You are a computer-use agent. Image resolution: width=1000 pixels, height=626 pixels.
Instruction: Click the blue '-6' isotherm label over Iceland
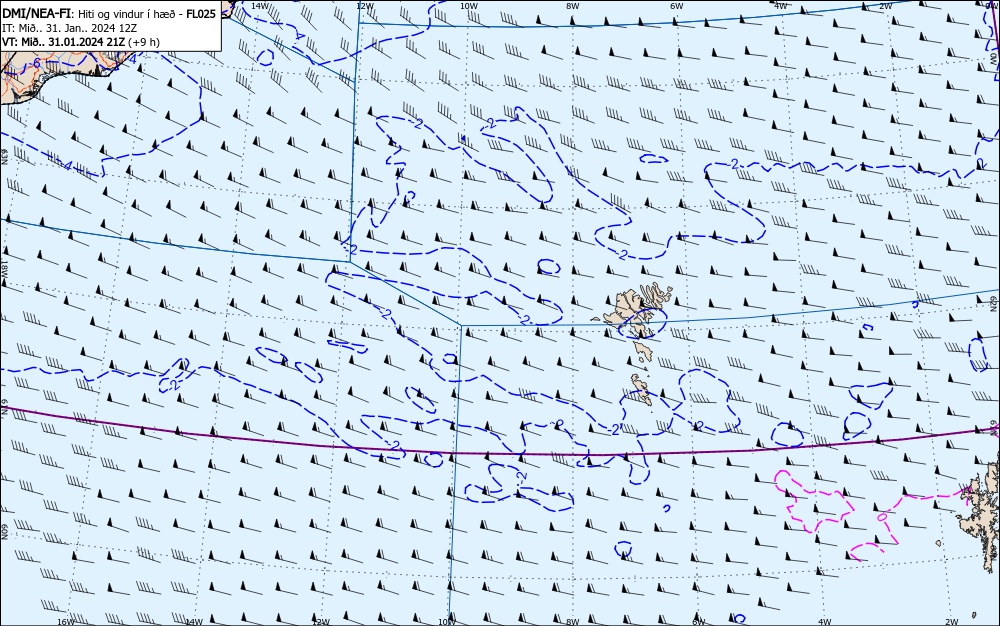coord(34,63)
